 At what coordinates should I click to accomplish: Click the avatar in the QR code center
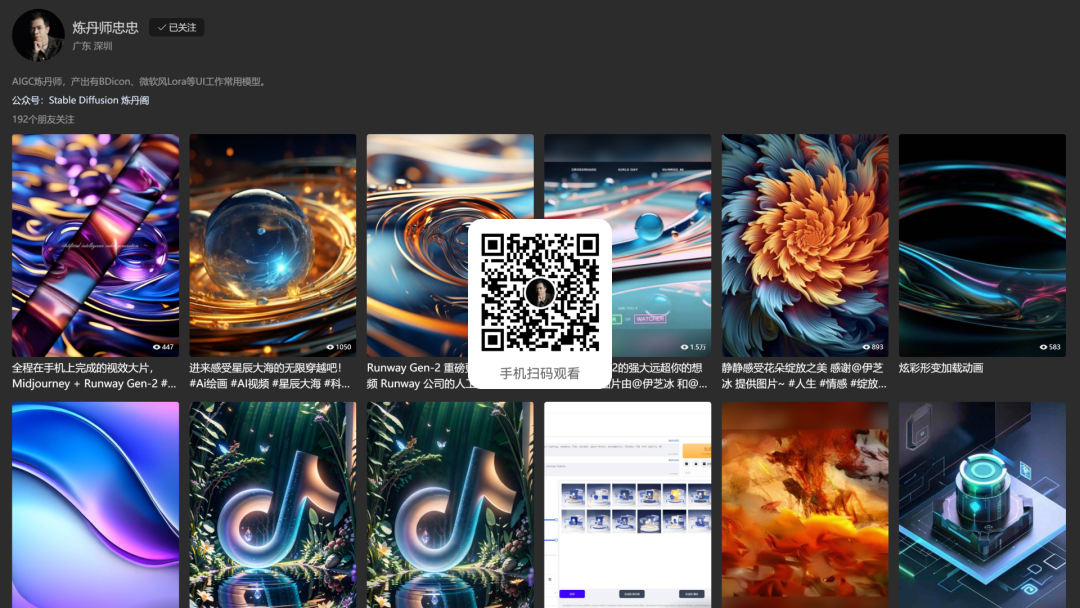pyautogui.click(x=540, y=293)
